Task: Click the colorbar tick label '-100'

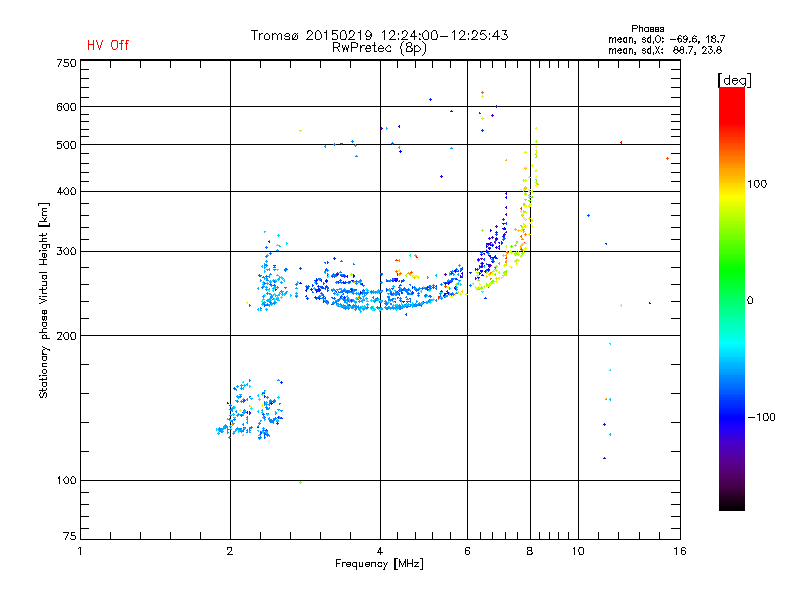Action: click(761, 417)
